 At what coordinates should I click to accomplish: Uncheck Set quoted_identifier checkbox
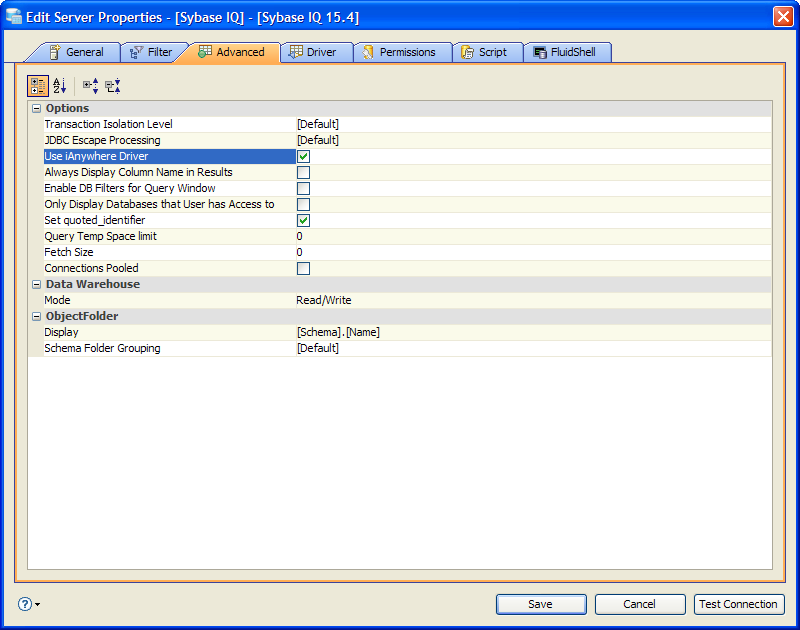pyautogui.click(x=304, y=220)
